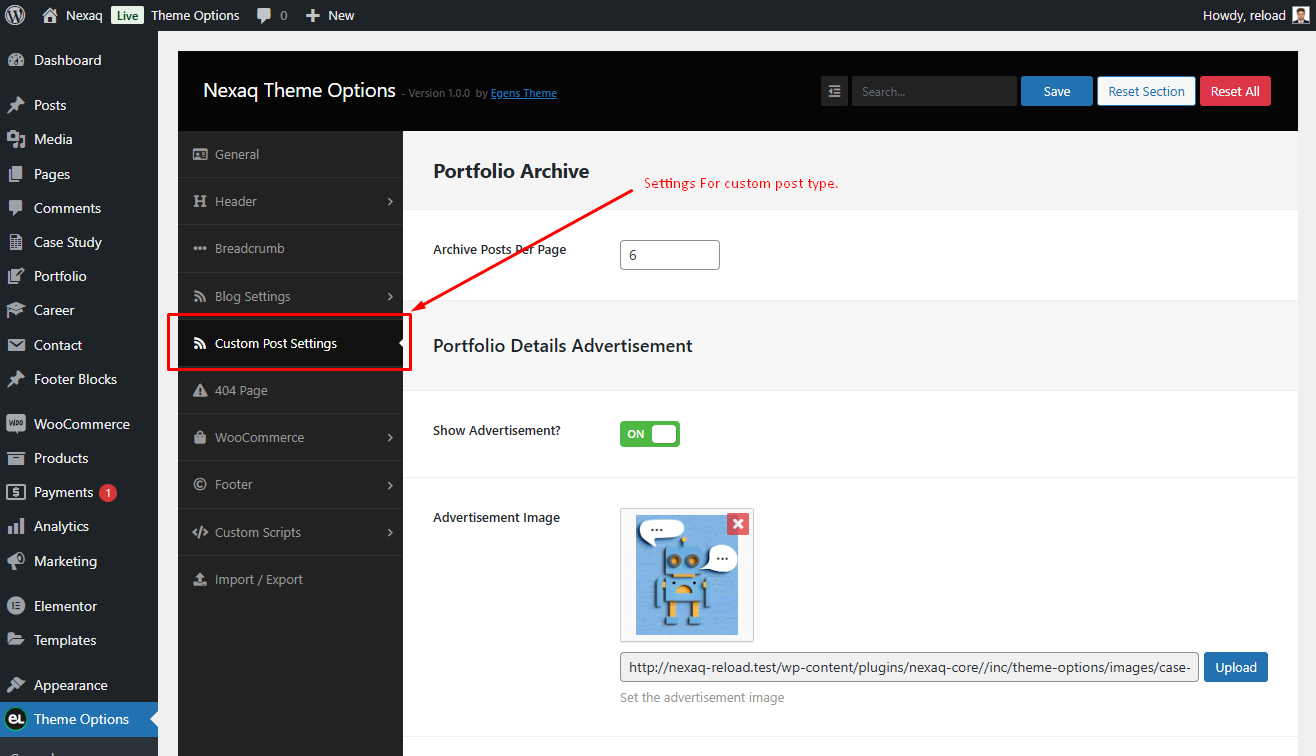1316x756 pixels.
Task: Click the Dashboard gauge icon
Action: [16, 60]
